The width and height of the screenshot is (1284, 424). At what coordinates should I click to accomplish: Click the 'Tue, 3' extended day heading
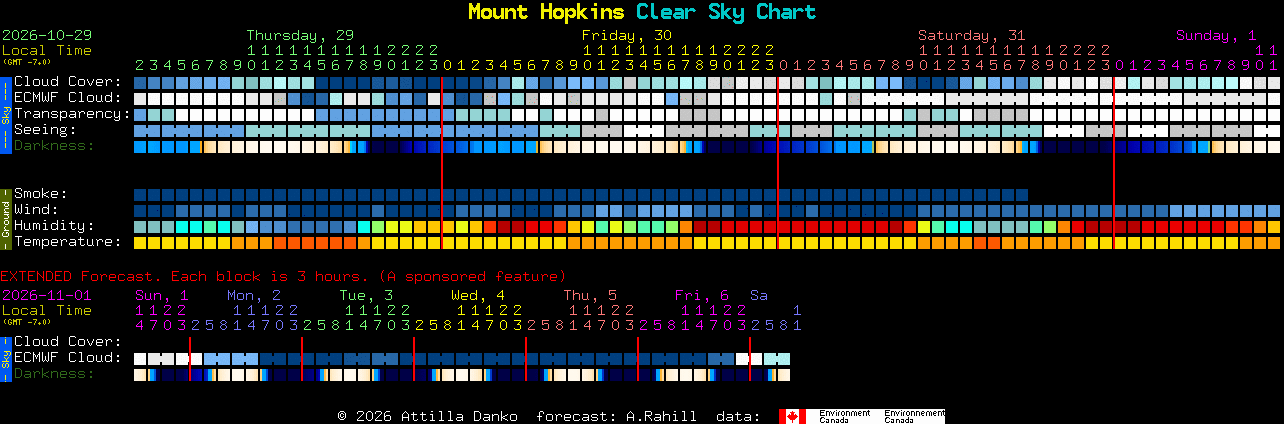tap(366, 295)
